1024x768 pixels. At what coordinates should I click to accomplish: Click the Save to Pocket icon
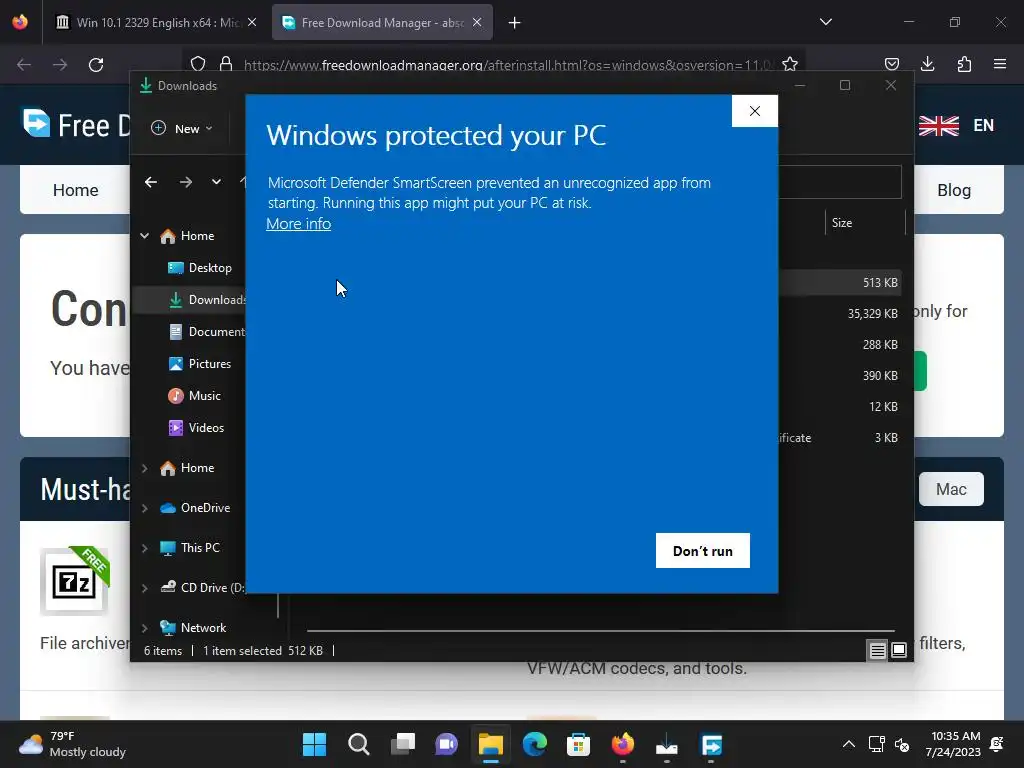(891, 64)
